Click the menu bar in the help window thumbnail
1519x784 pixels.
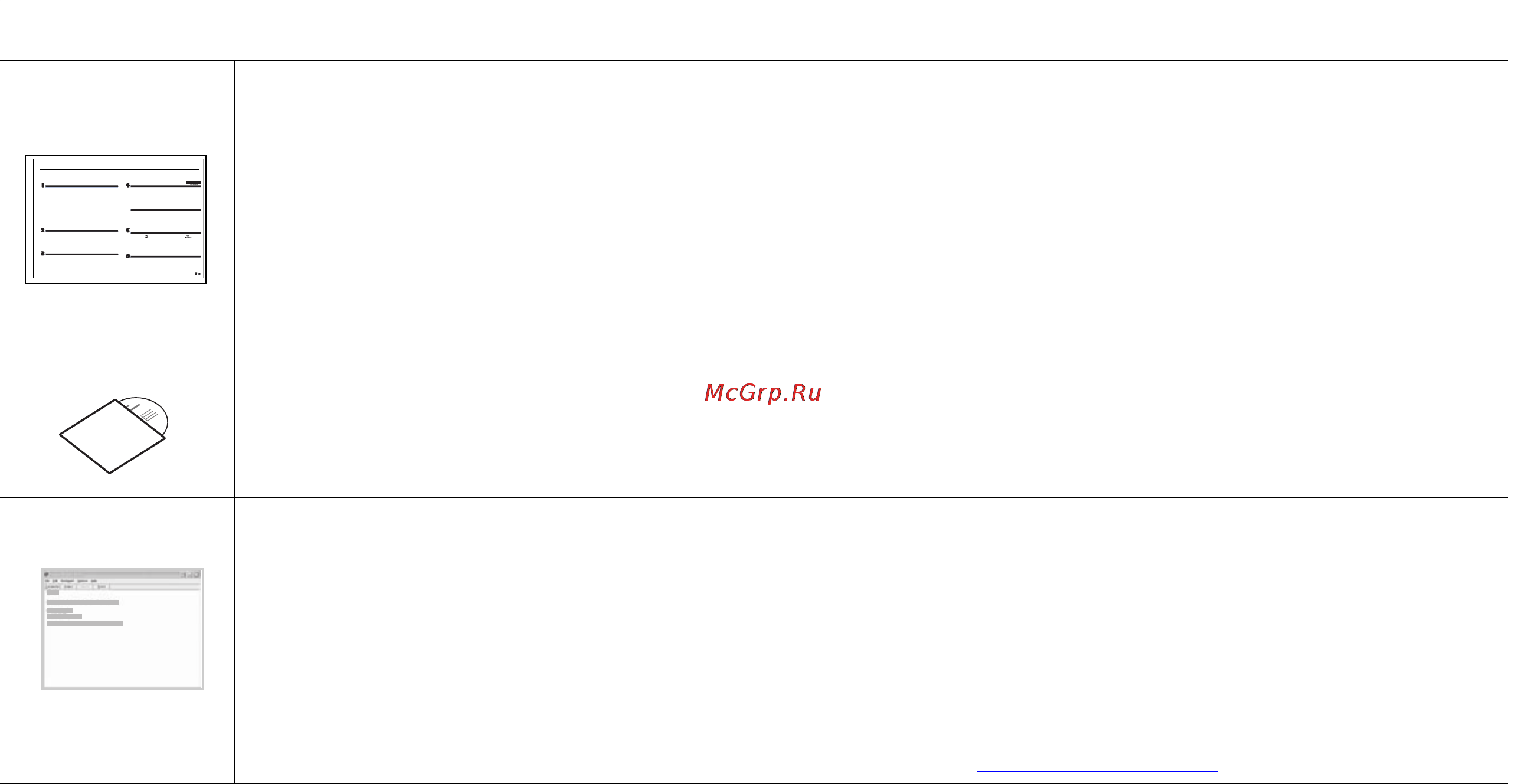coord(123,580)
